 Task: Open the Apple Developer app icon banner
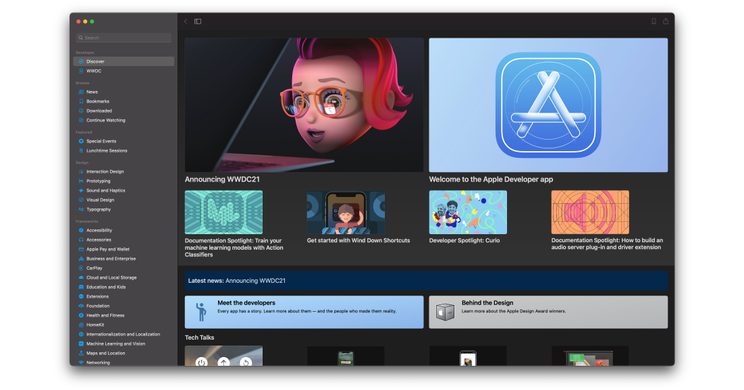click(x=548, y=105)
